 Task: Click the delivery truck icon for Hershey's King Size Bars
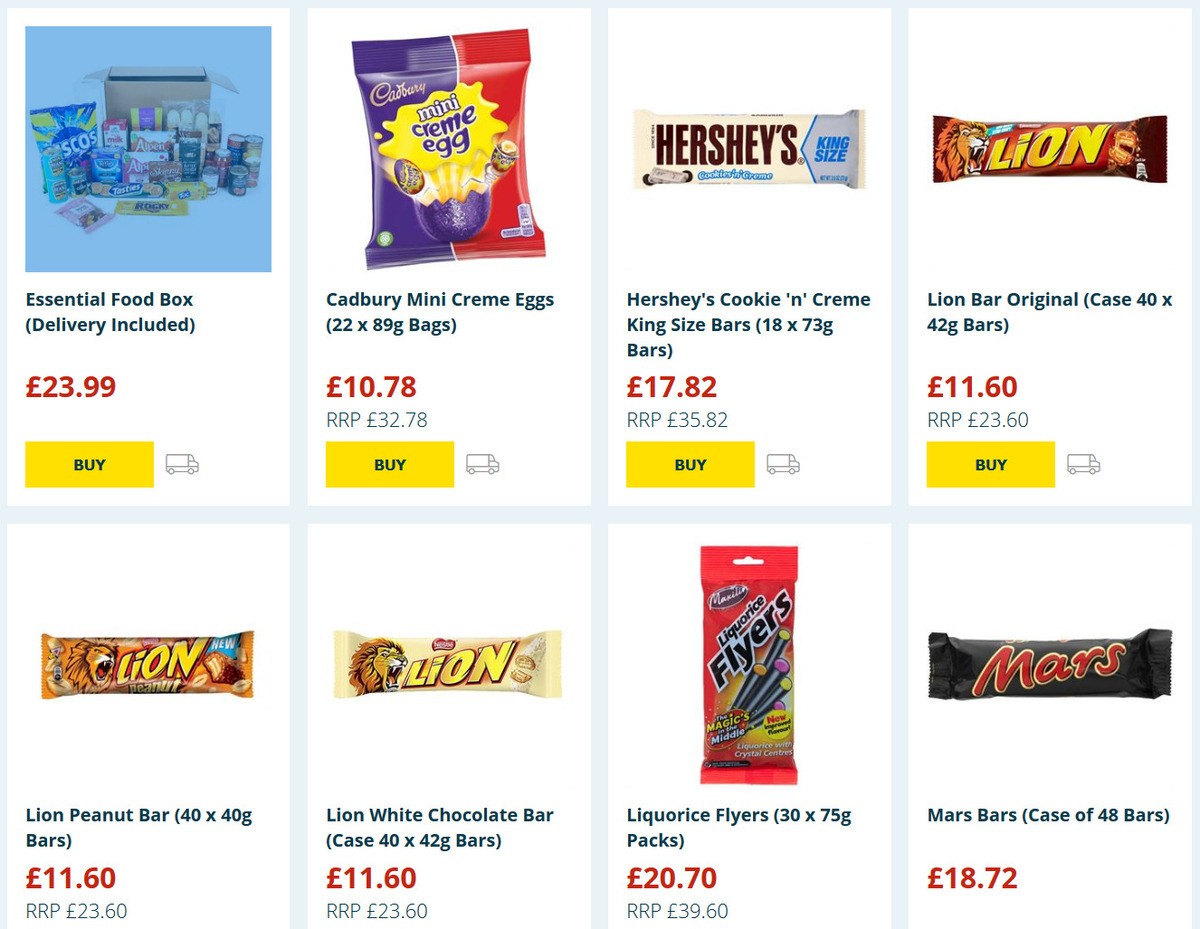tap(784, 464)
